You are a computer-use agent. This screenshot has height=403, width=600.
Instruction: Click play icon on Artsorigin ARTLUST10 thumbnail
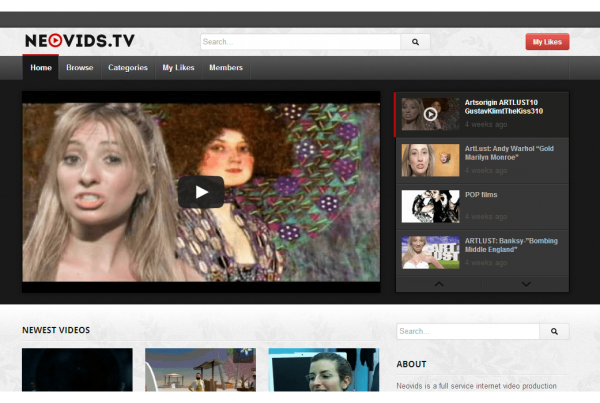(x=430, y=114)
